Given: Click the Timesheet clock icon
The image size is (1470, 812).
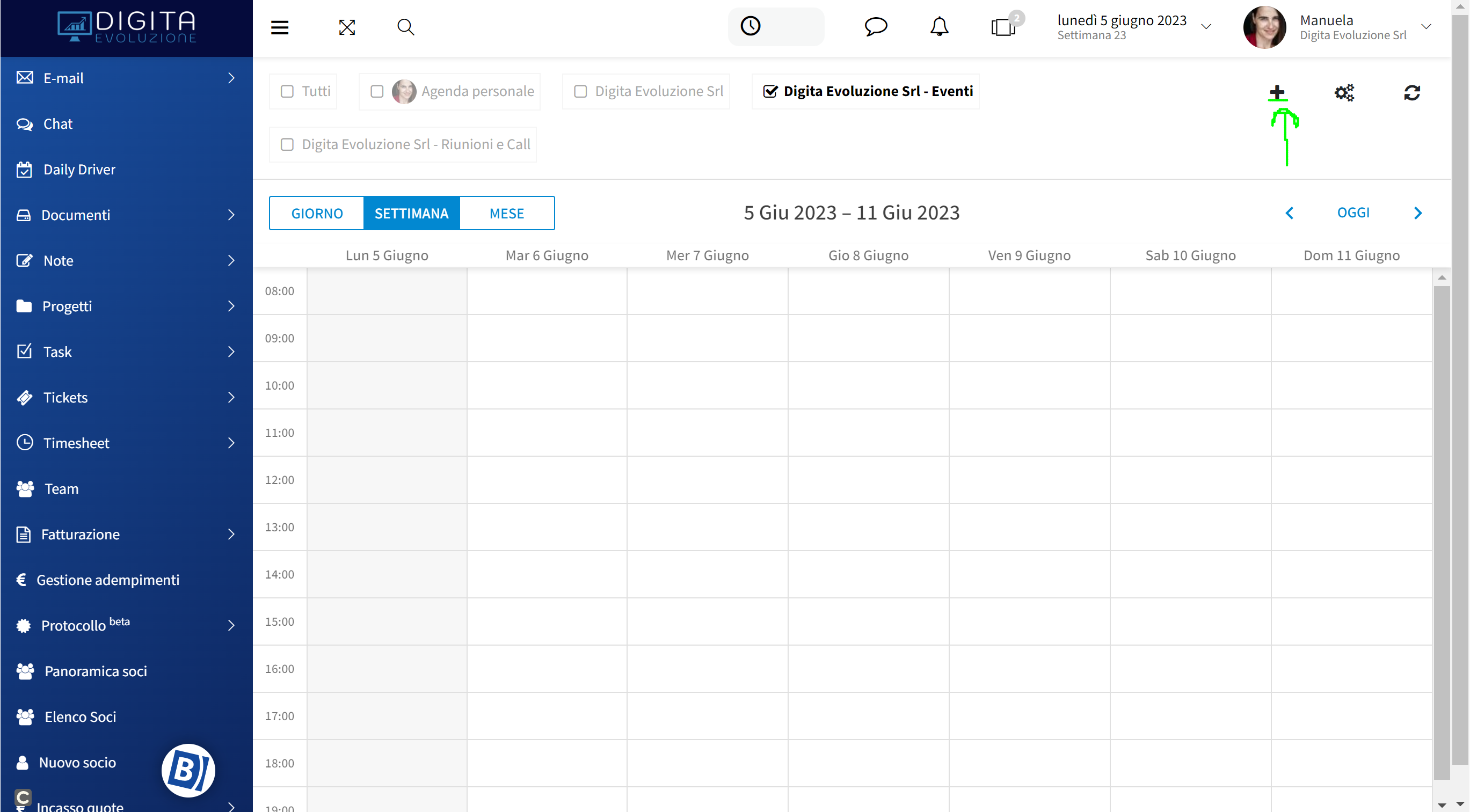Looking at the screenshot, I should [x=25, y=442].
